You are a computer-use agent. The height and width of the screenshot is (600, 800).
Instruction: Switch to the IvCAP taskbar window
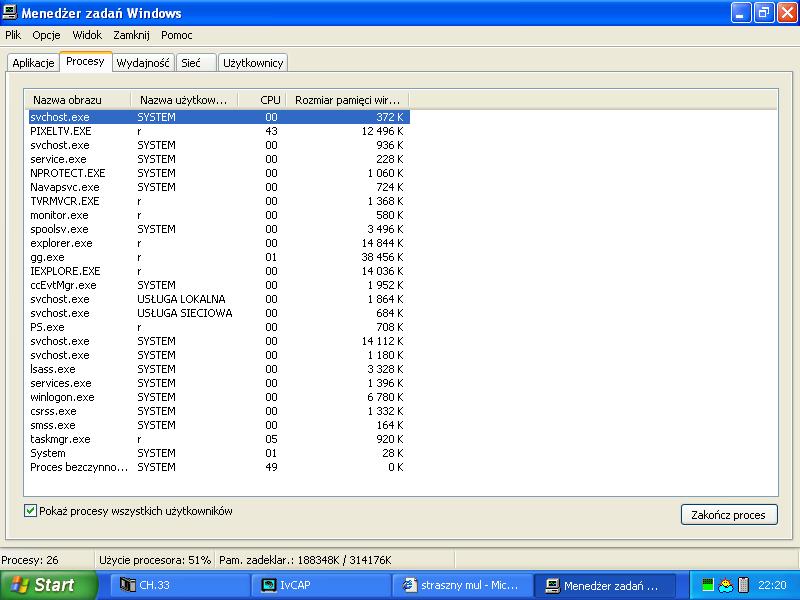click(x=321, y=585)
